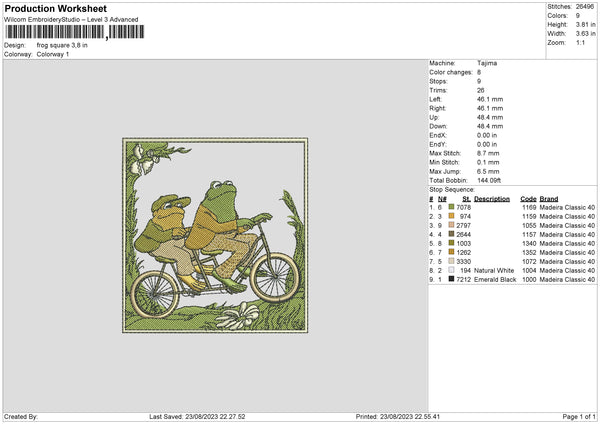Click the 'Created By:' footer label
Screen dimensions: 600x424
click(x=21, y=416)
